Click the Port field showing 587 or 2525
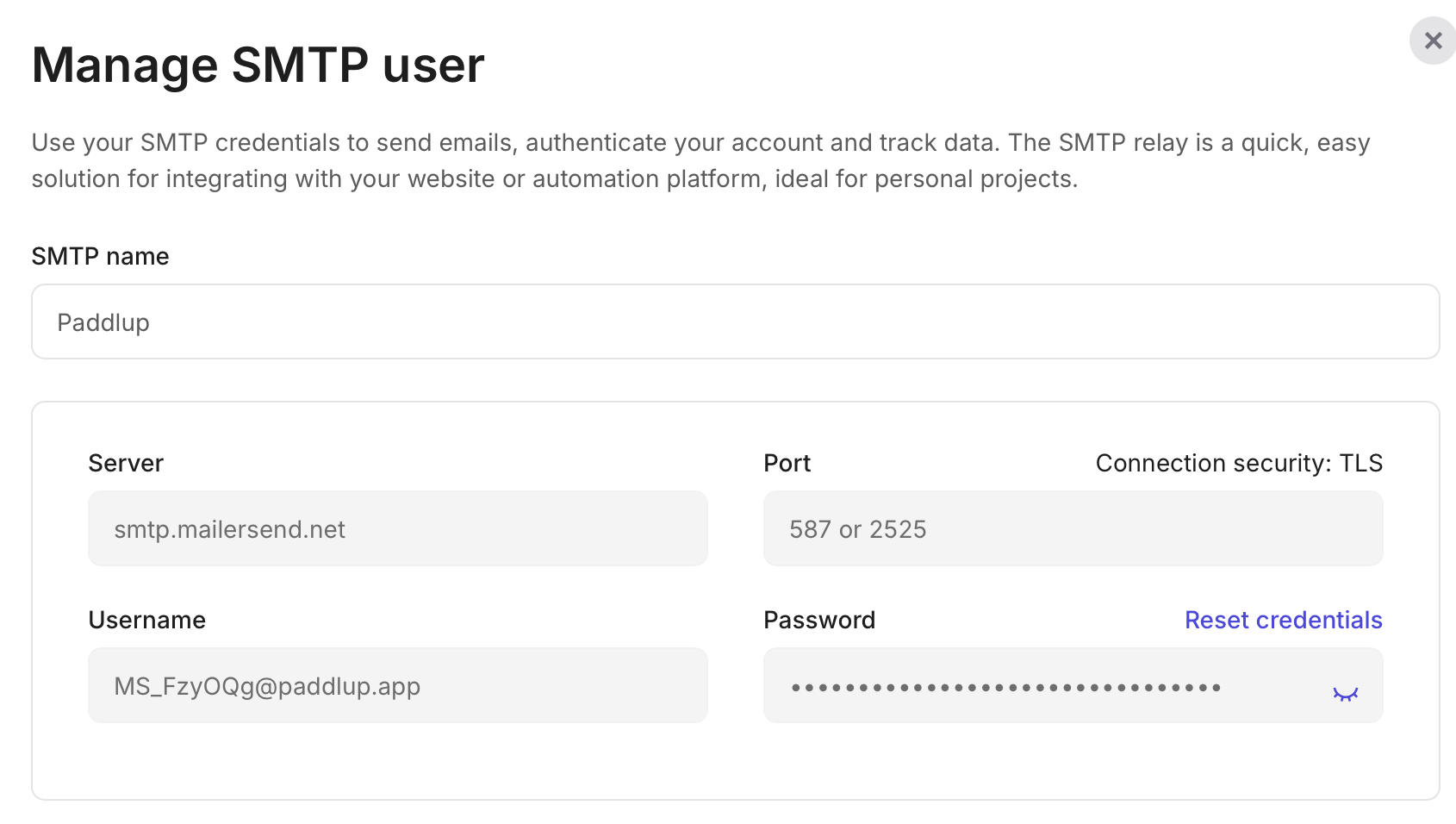This screenshot has height=824, width=1456. pyautogui.click(x=1073, y=528)
